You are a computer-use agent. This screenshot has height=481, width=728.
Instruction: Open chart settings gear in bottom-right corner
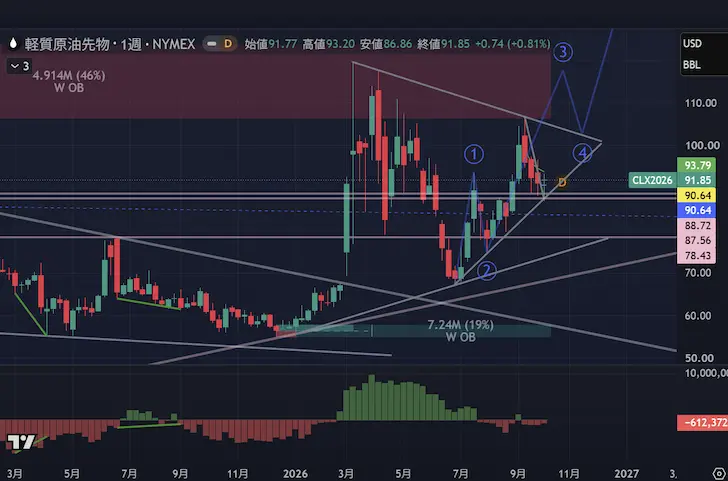coord(722,474)
